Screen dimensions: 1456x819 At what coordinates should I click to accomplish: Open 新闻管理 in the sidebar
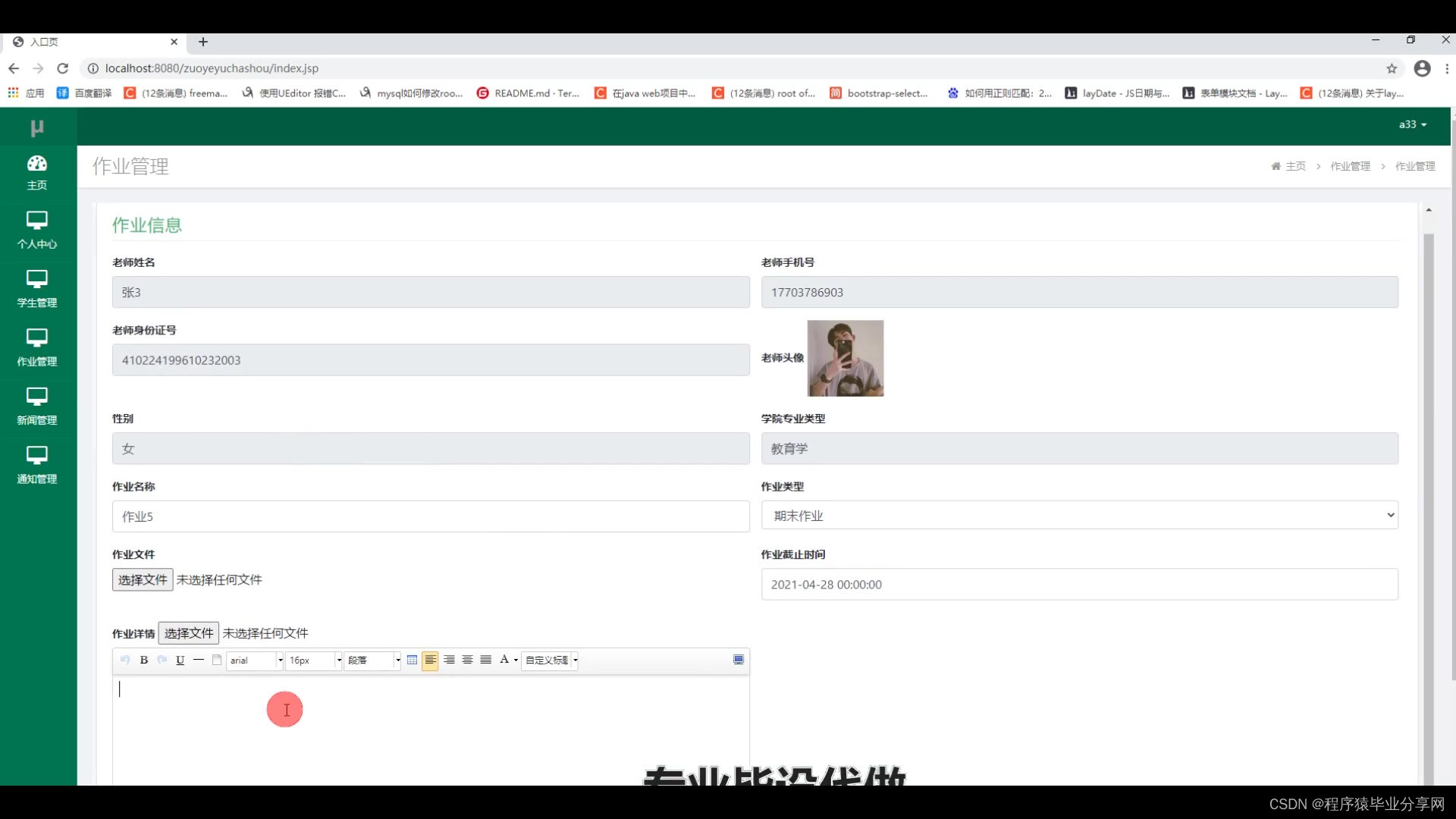coord(37,406)
